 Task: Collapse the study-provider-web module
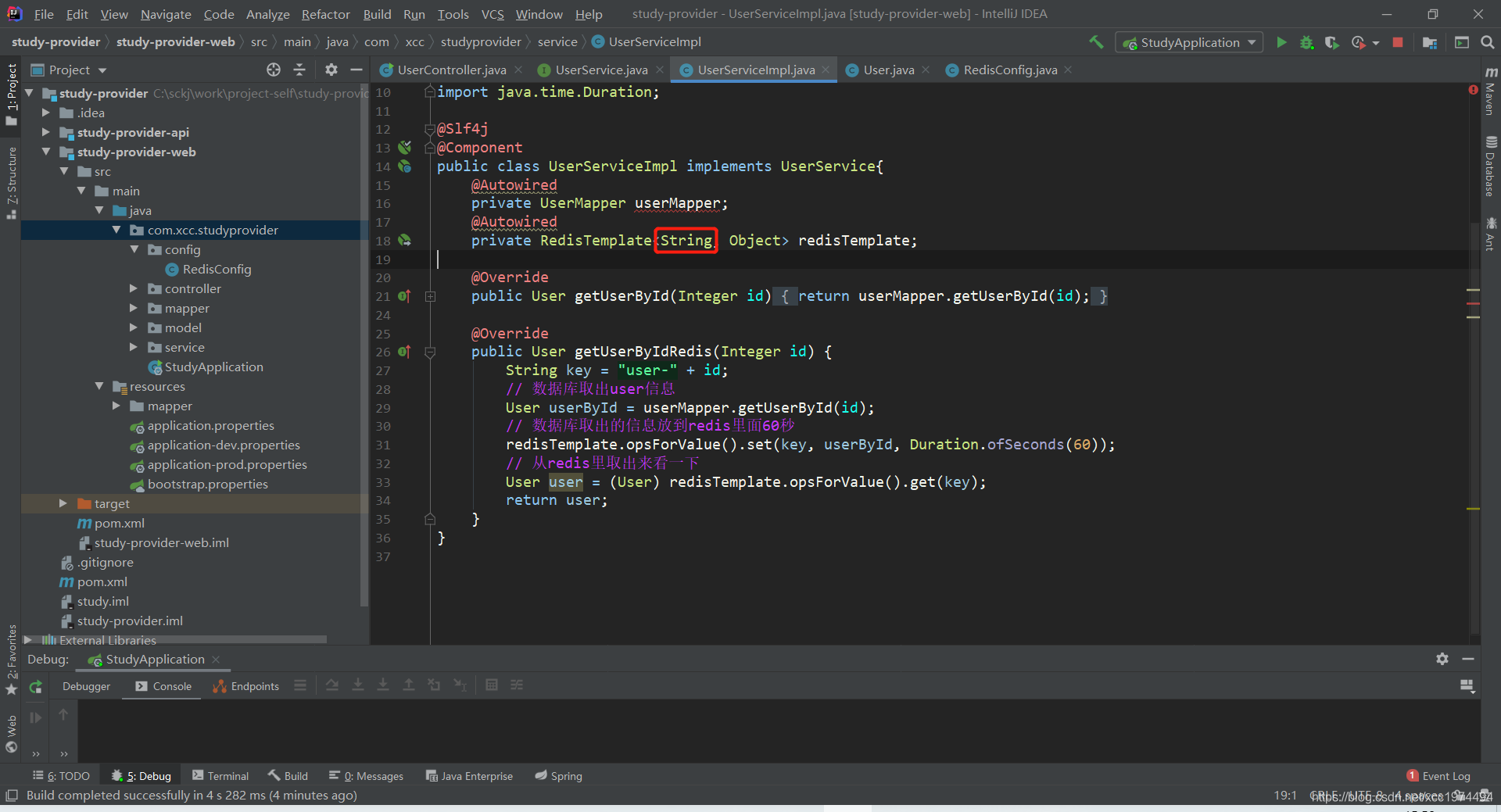[x=46, y=152]
